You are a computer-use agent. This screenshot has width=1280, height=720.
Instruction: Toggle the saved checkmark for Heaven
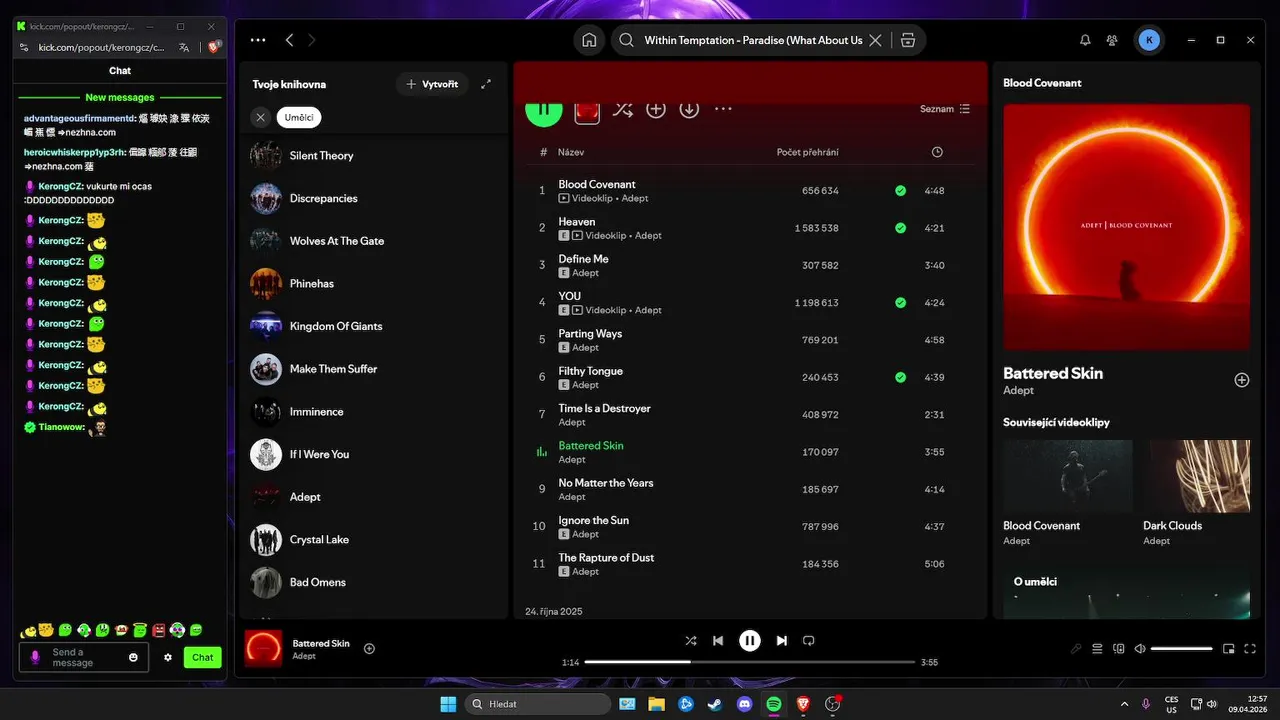point(901,228)
